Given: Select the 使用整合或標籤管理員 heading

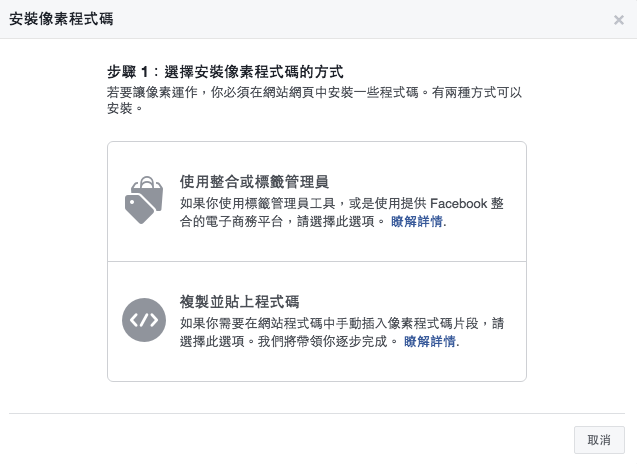Looking at the screenshot, I should point(254,181).
